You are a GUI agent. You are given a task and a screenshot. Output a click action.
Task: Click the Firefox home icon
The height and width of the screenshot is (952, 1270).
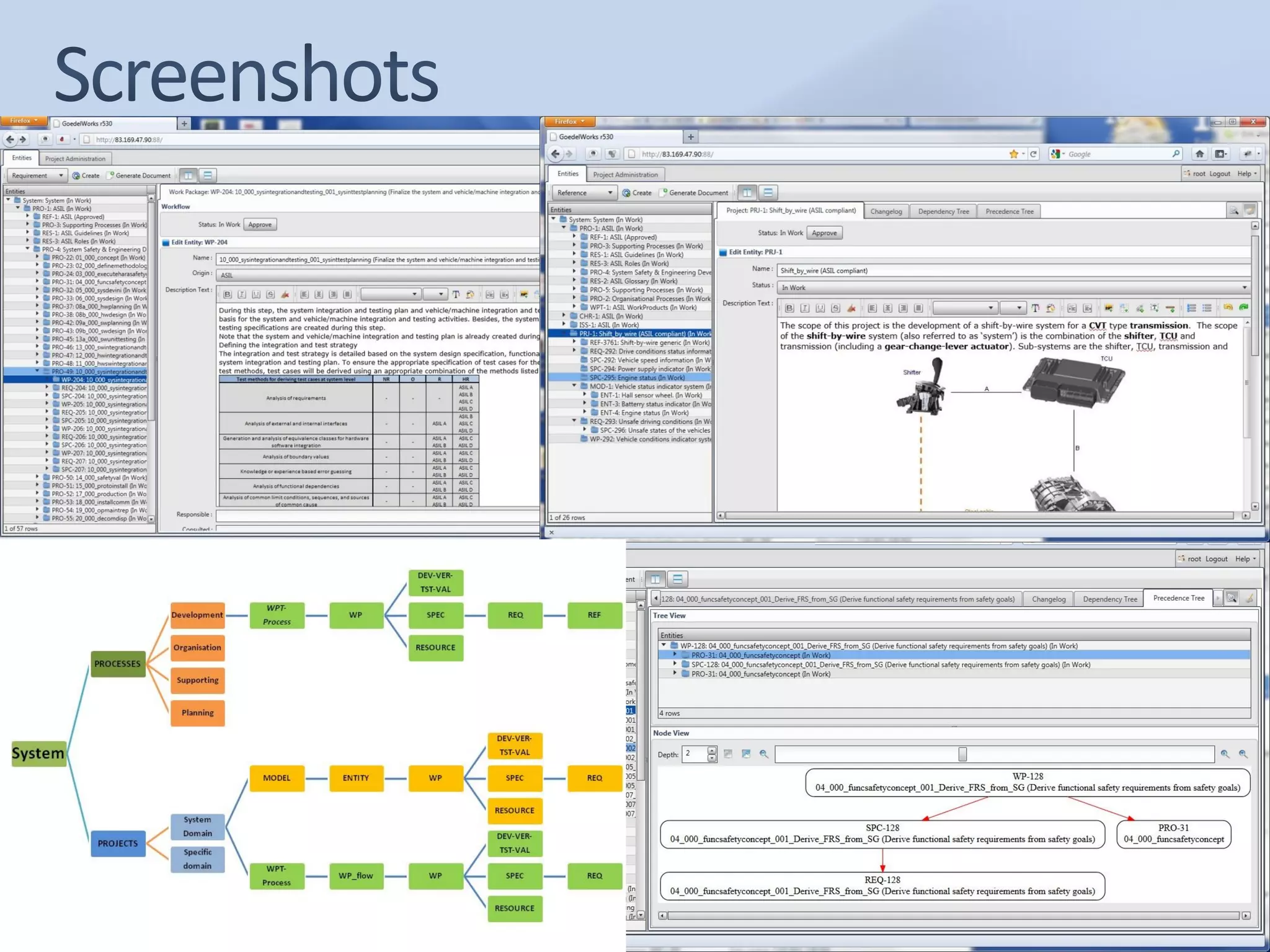tap(1199, 154)
